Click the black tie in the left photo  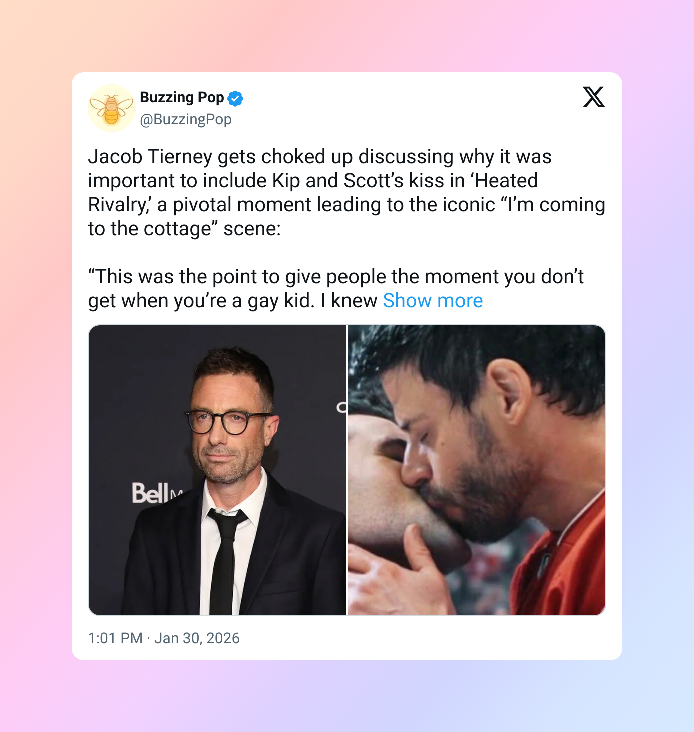click(x=225, y=560)
